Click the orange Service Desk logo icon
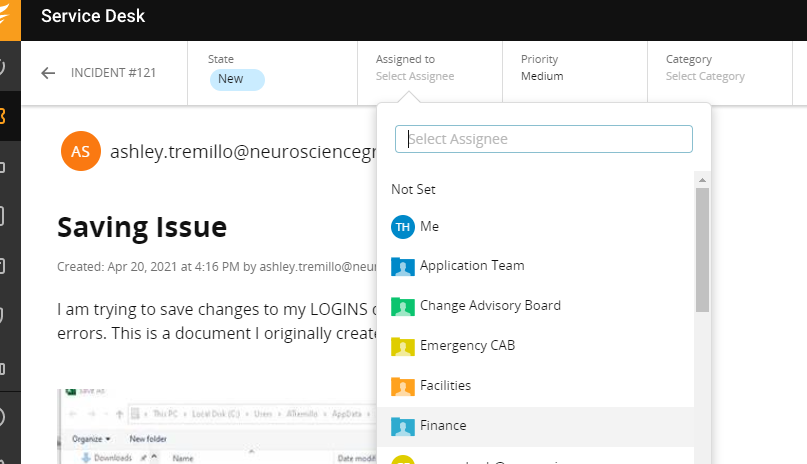The height and width of the screenshot is (464, 807). pos(9,20)
